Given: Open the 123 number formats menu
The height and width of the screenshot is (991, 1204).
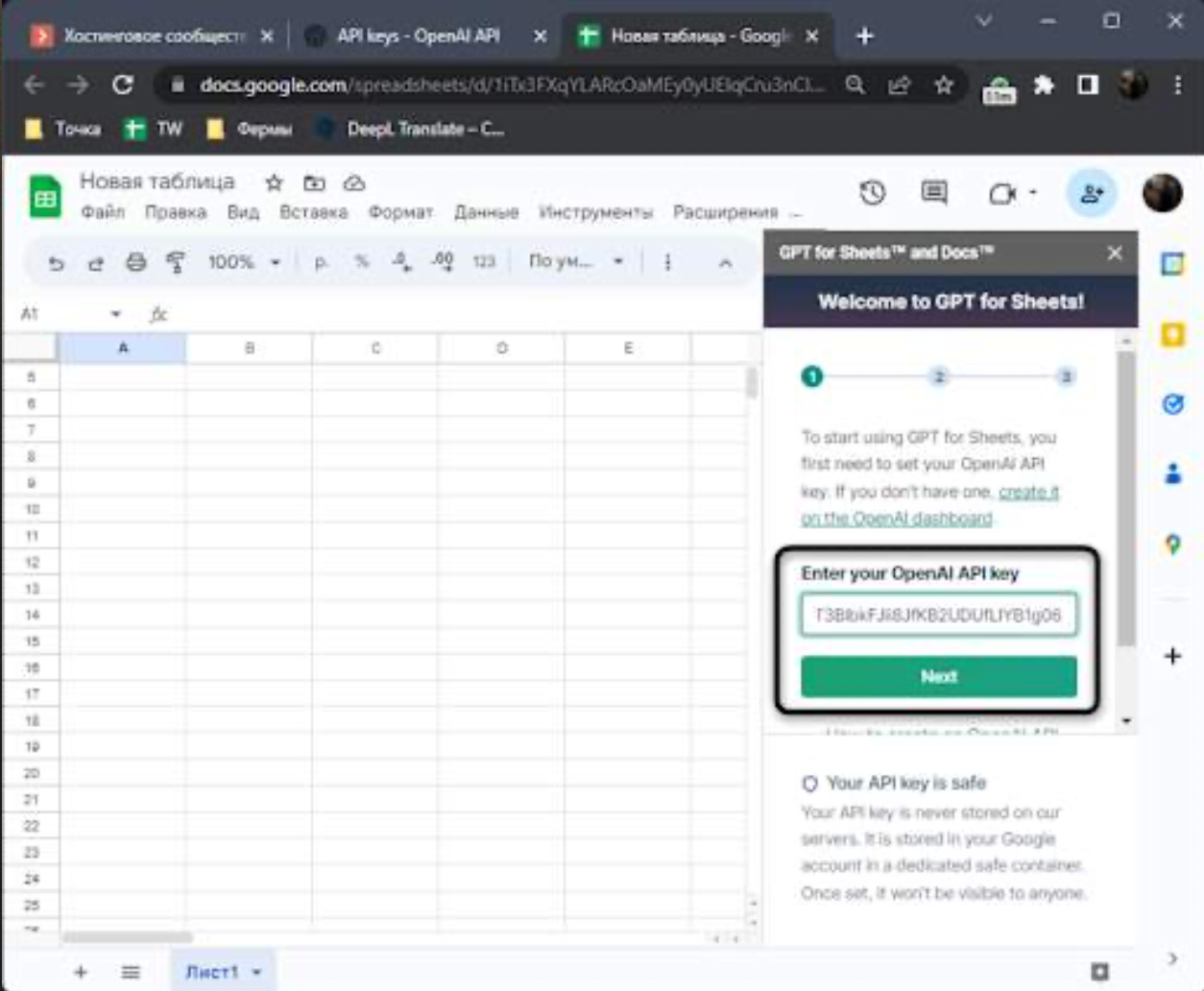Looking at the screenshot, I should (x=484, y=261).
